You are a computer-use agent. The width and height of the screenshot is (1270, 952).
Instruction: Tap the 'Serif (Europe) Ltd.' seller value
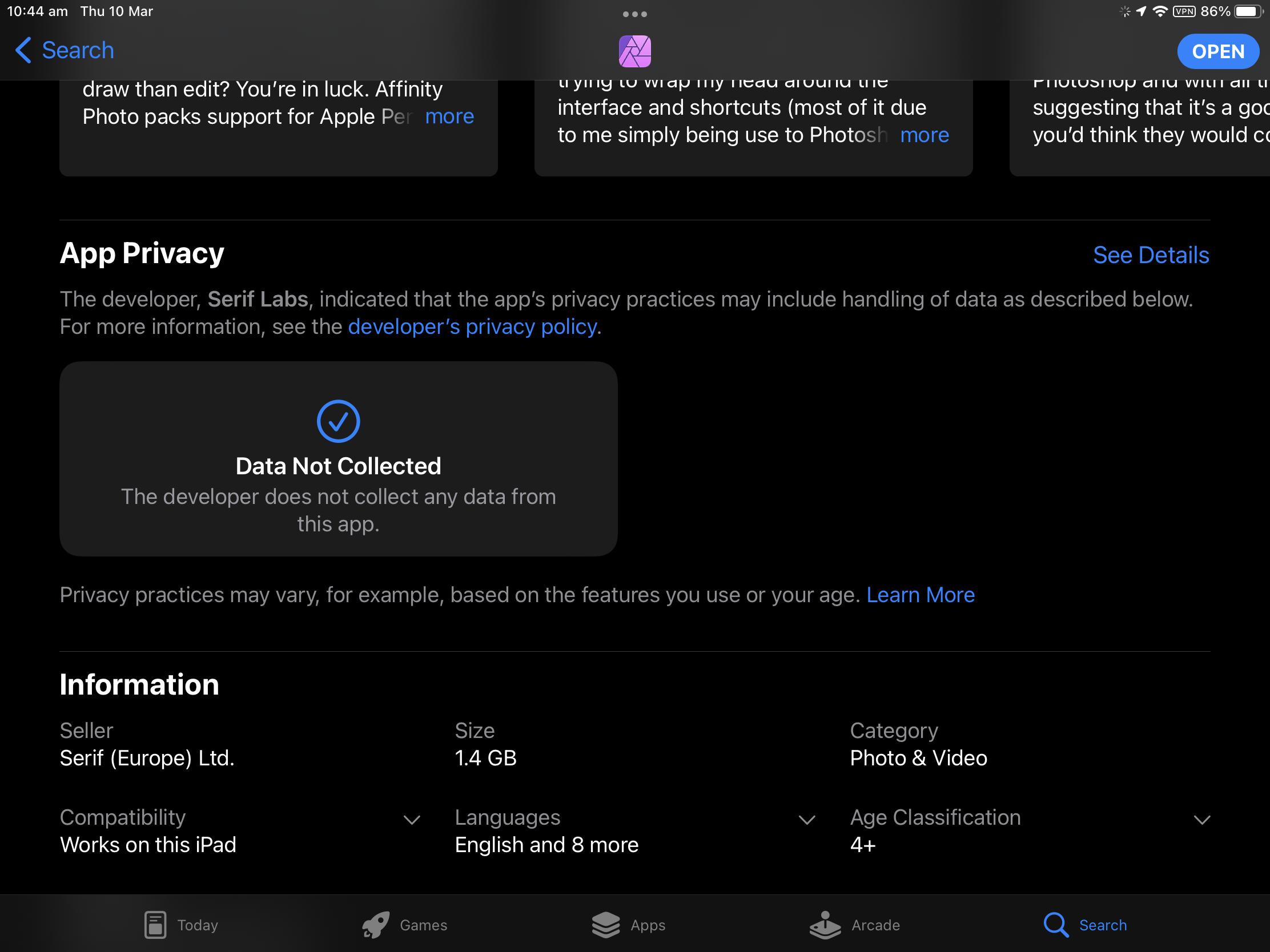147,758
